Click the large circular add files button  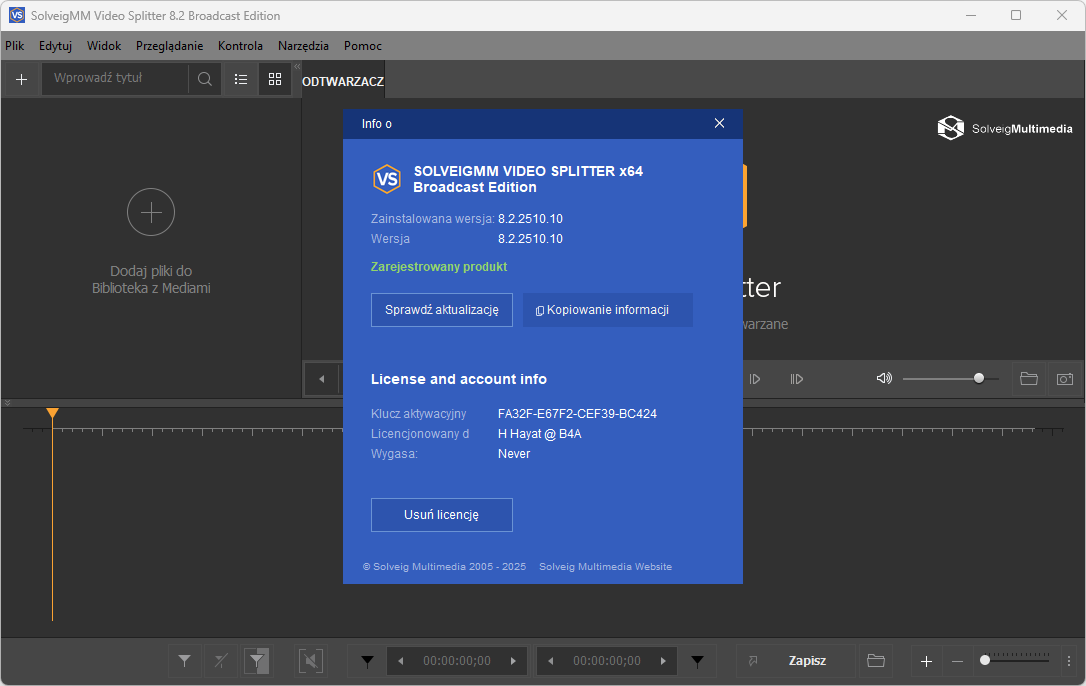coord(151,212)
